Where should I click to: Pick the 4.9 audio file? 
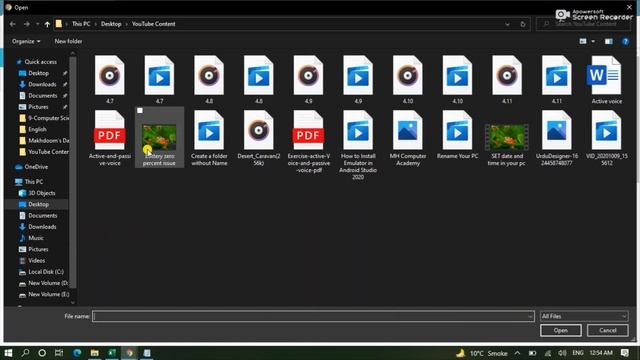pos(308,76)
